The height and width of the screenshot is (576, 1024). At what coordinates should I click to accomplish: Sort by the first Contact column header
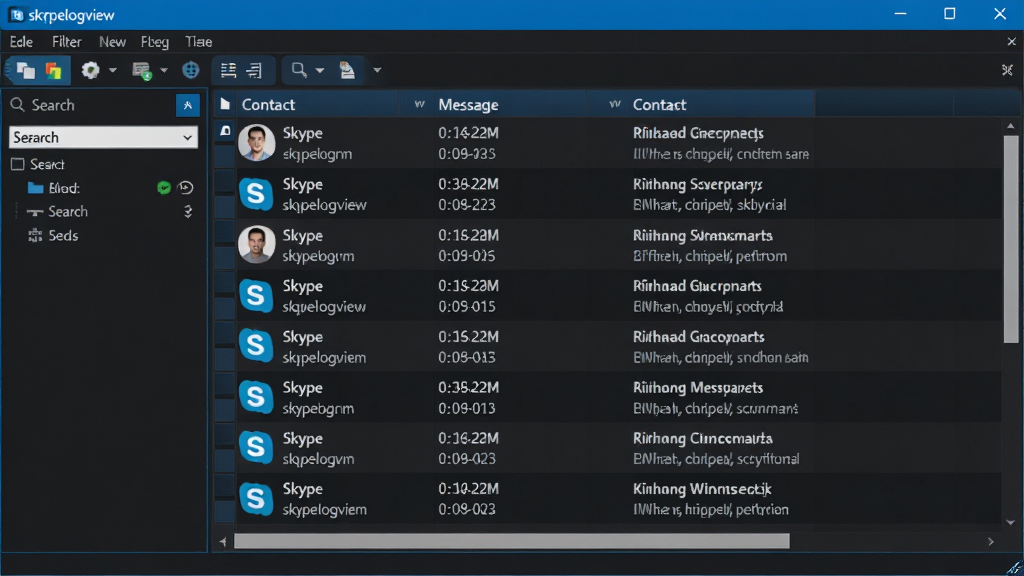click(268, 104)
